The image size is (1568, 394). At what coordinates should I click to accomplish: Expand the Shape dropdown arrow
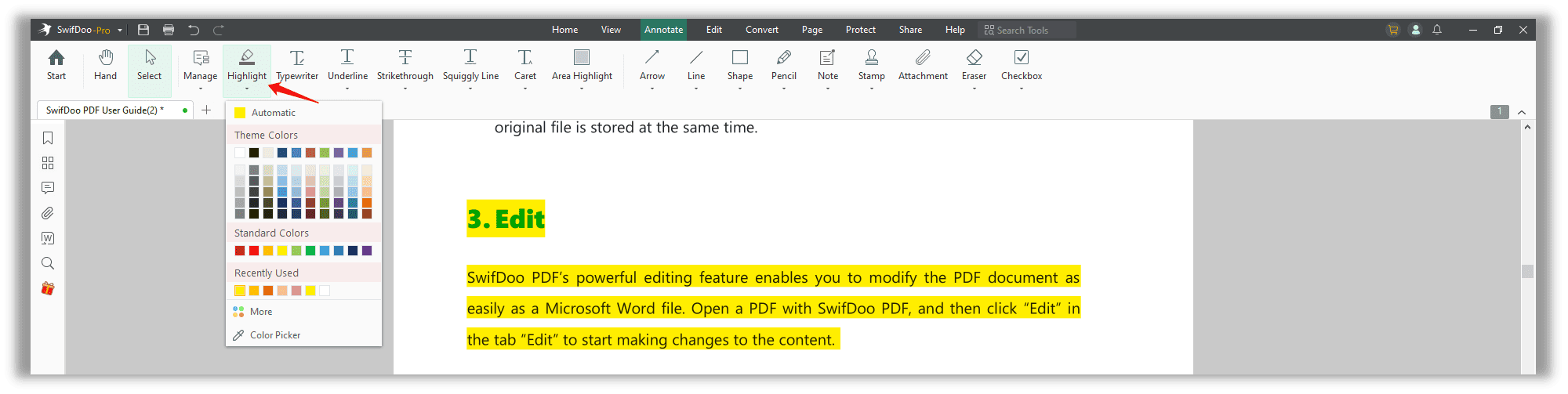click(x=740, y=89)
